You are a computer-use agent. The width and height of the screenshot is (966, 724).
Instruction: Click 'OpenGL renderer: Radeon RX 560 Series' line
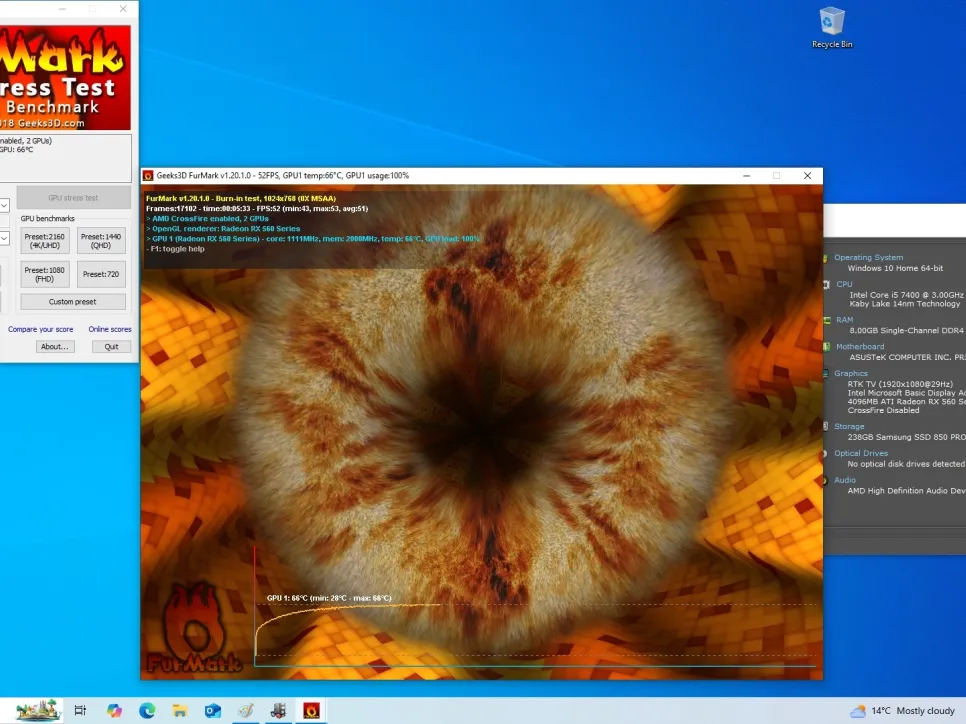223,229
